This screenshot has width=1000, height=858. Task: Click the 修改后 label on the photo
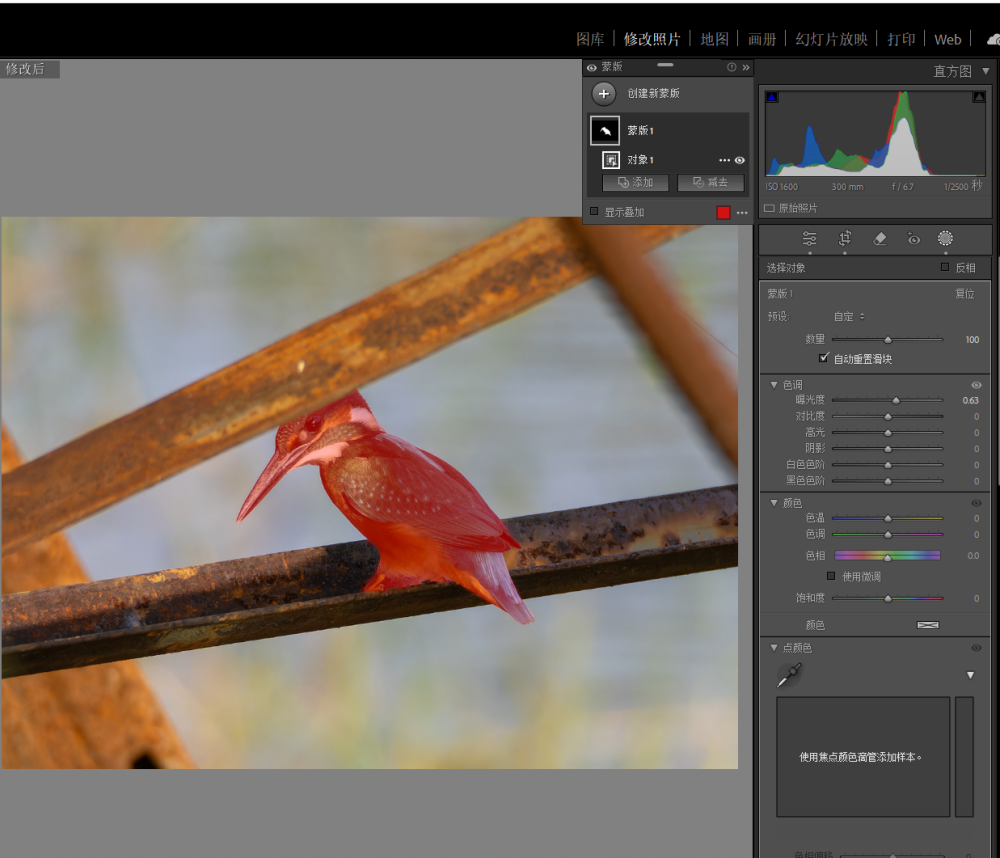click(26, 69)
